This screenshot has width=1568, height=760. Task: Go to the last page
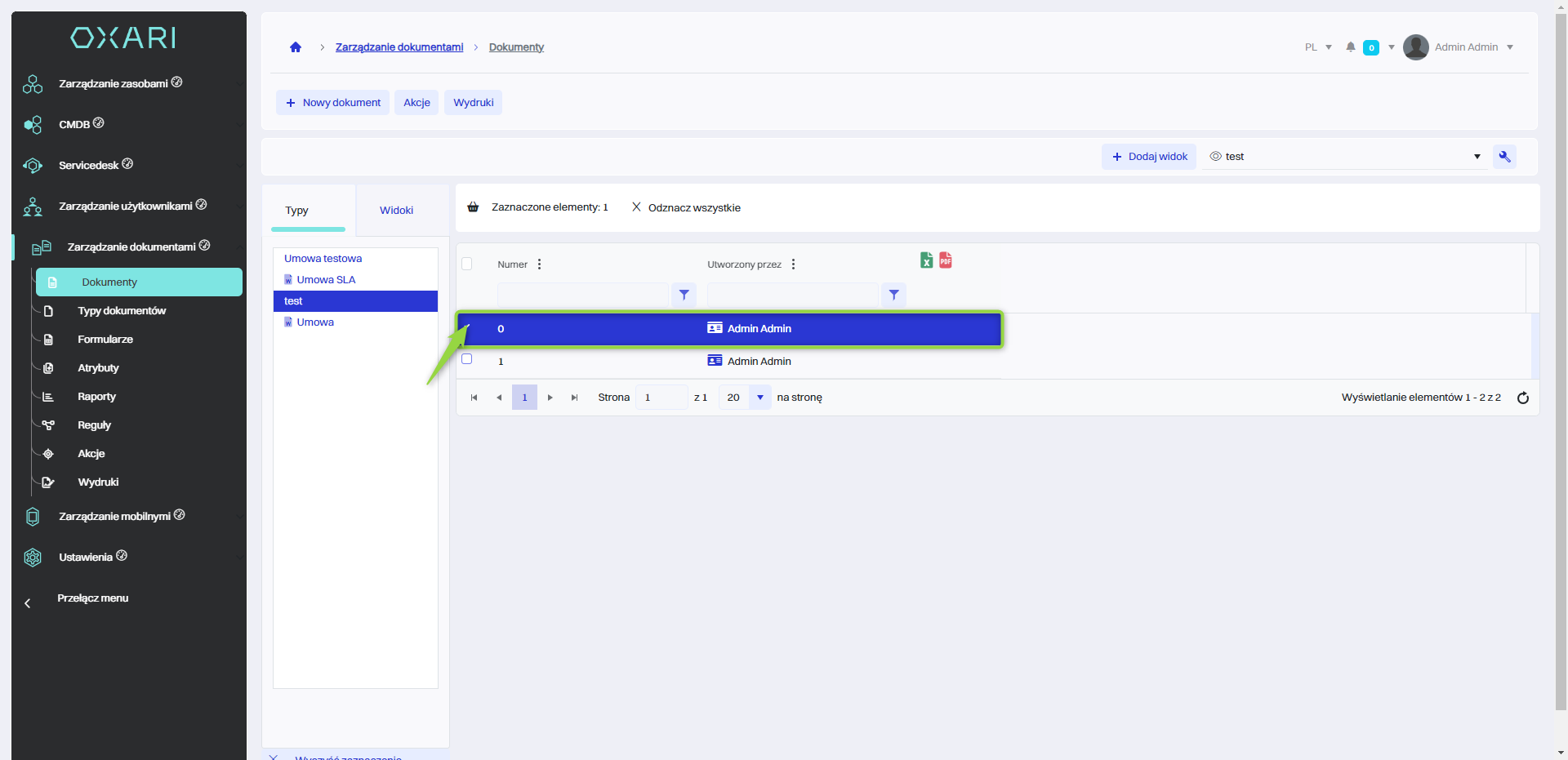coord(574,398)
